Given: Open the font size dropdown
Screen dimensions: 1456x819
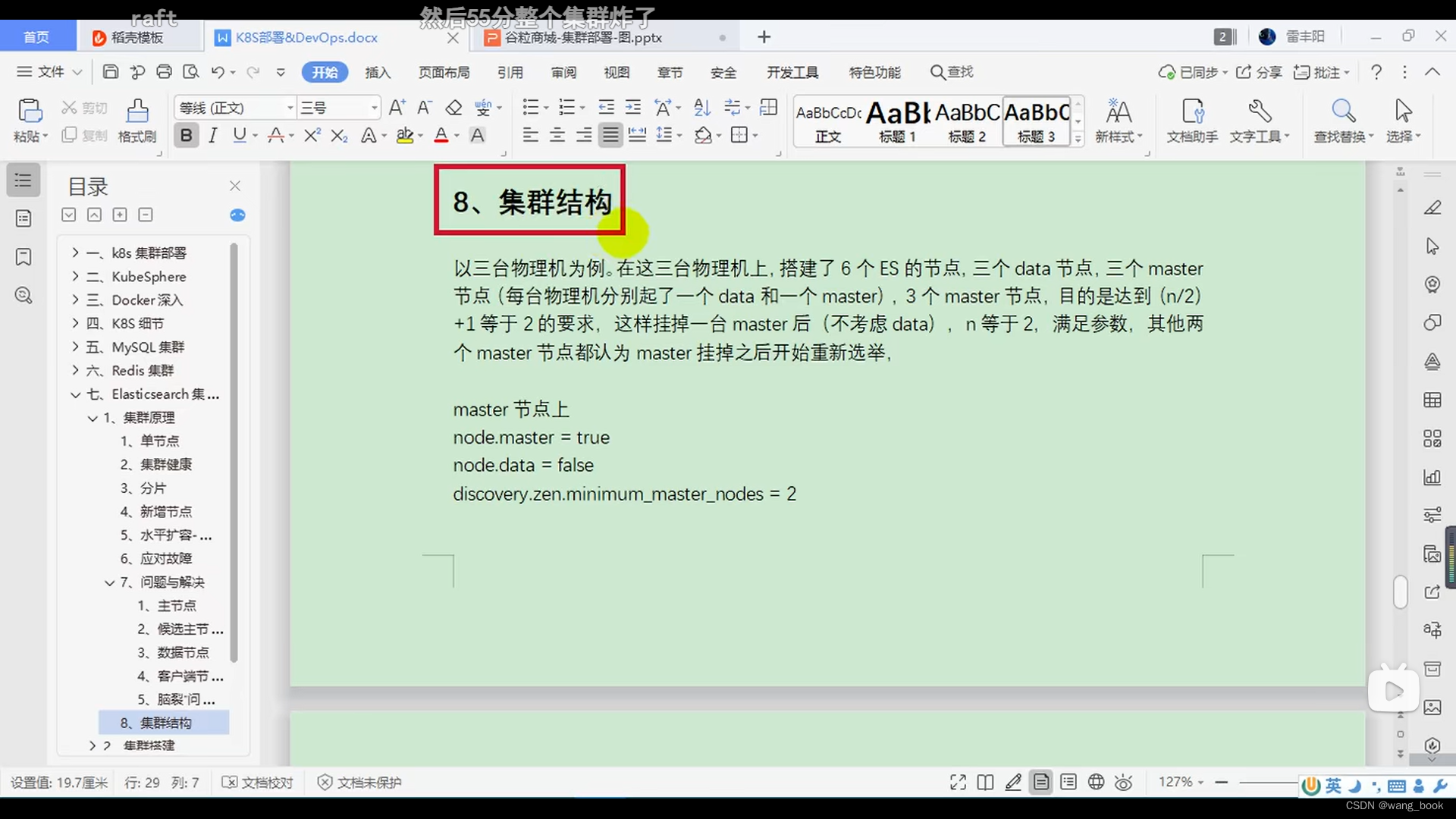Looking at the screenshot, I should 372,107.
